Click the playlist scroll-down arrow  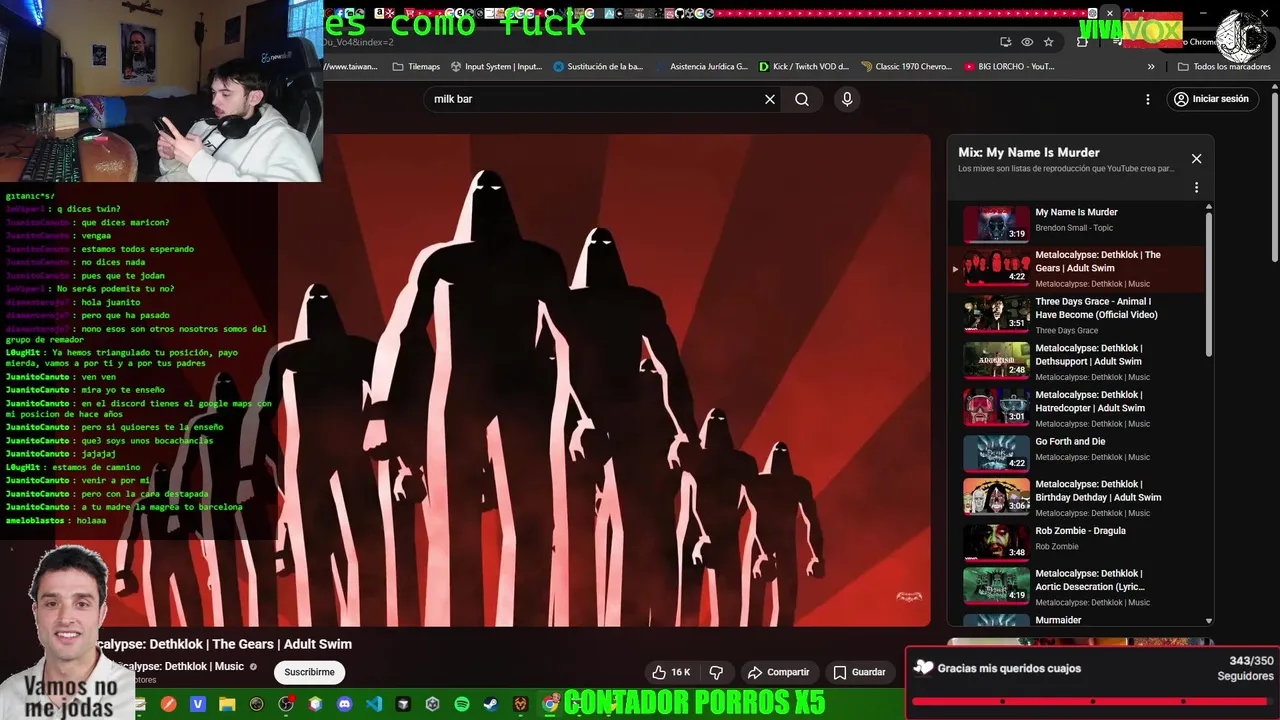point(1209,621)
